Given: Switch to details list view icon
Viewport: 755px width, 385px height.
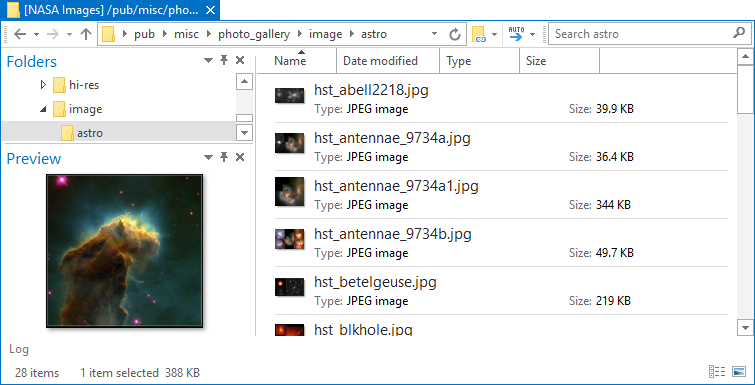Looking at the screenshot, I should [717, 372].
